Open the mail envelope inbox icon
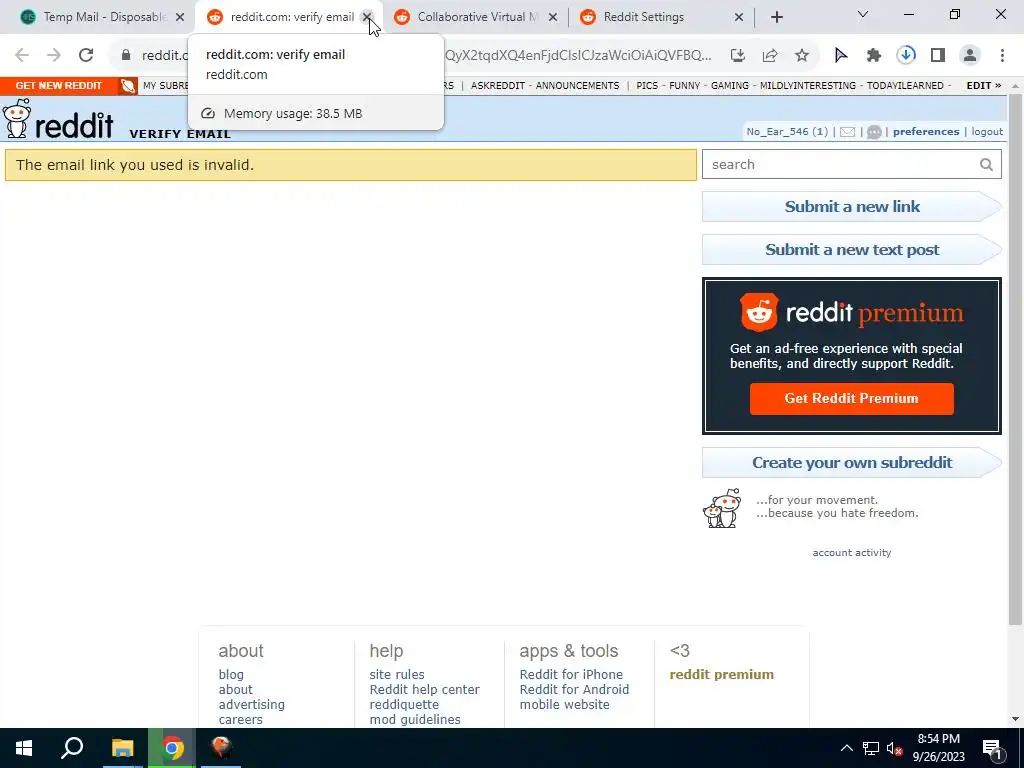 tap(847, 132)
